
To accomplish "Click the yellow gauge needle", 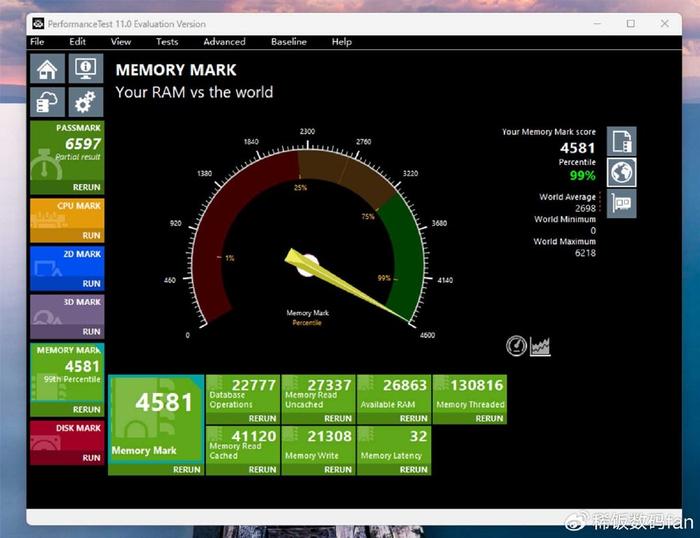I will coord(344,283).
